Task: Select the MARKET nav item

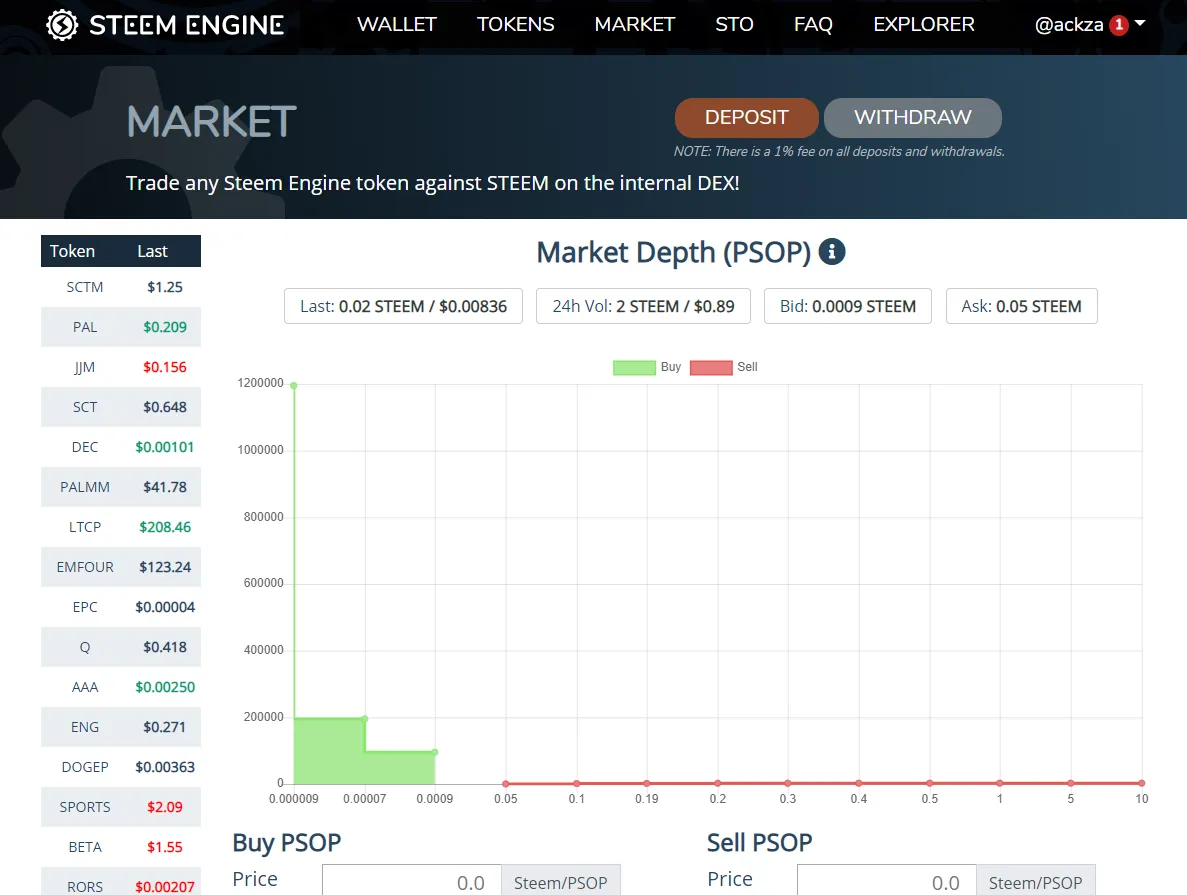Action: tap(634, 24)
